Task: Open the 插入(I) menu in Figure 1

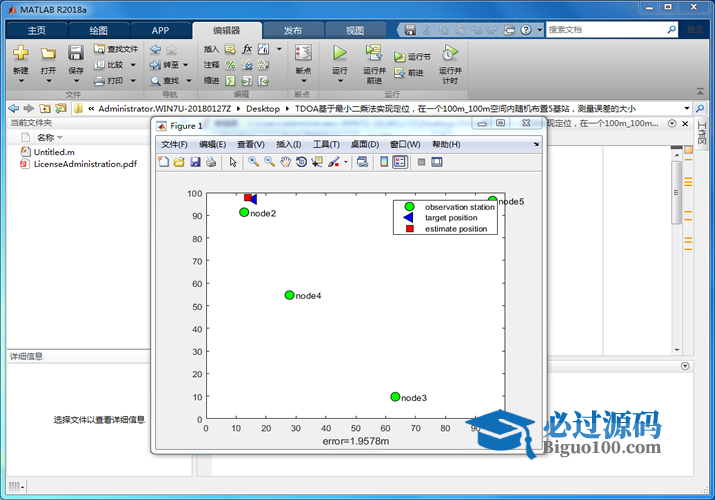Action: (x=288, y=144)
